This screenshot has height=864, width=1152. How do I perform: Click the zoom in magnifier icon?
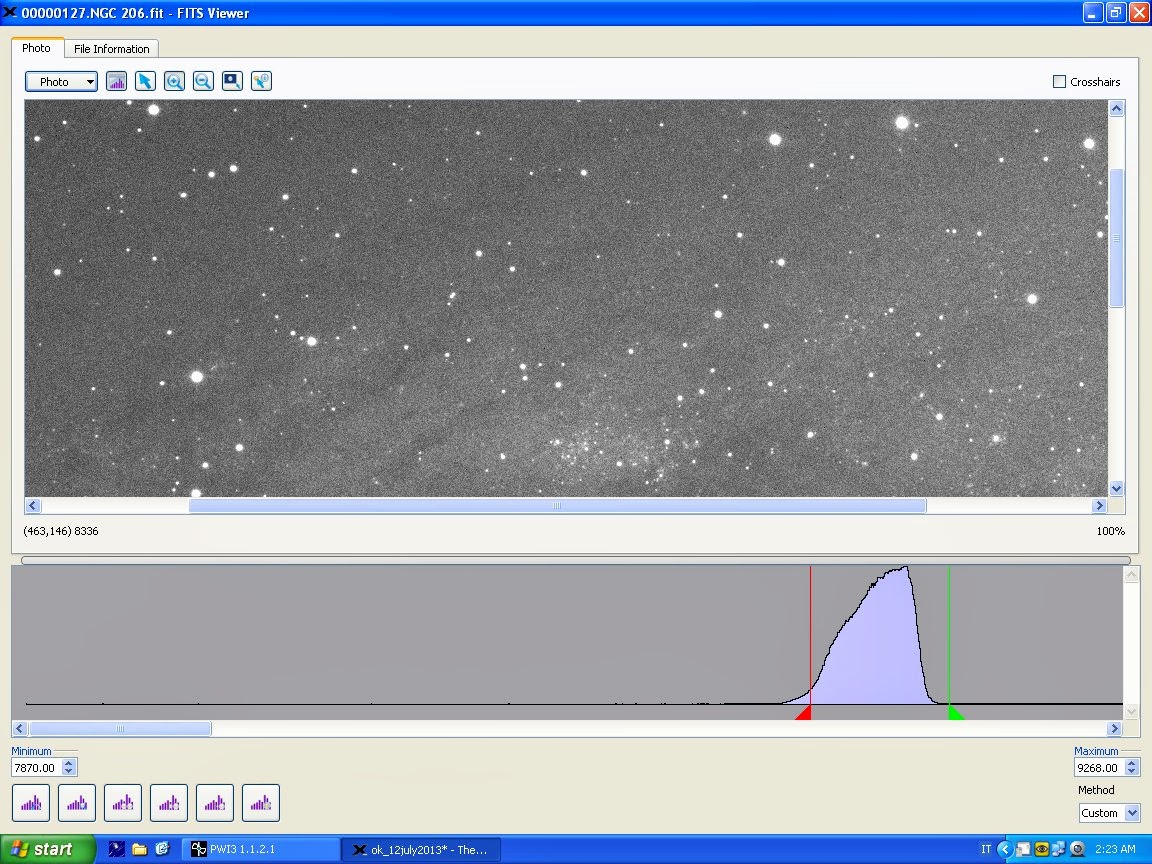point(175,82)
